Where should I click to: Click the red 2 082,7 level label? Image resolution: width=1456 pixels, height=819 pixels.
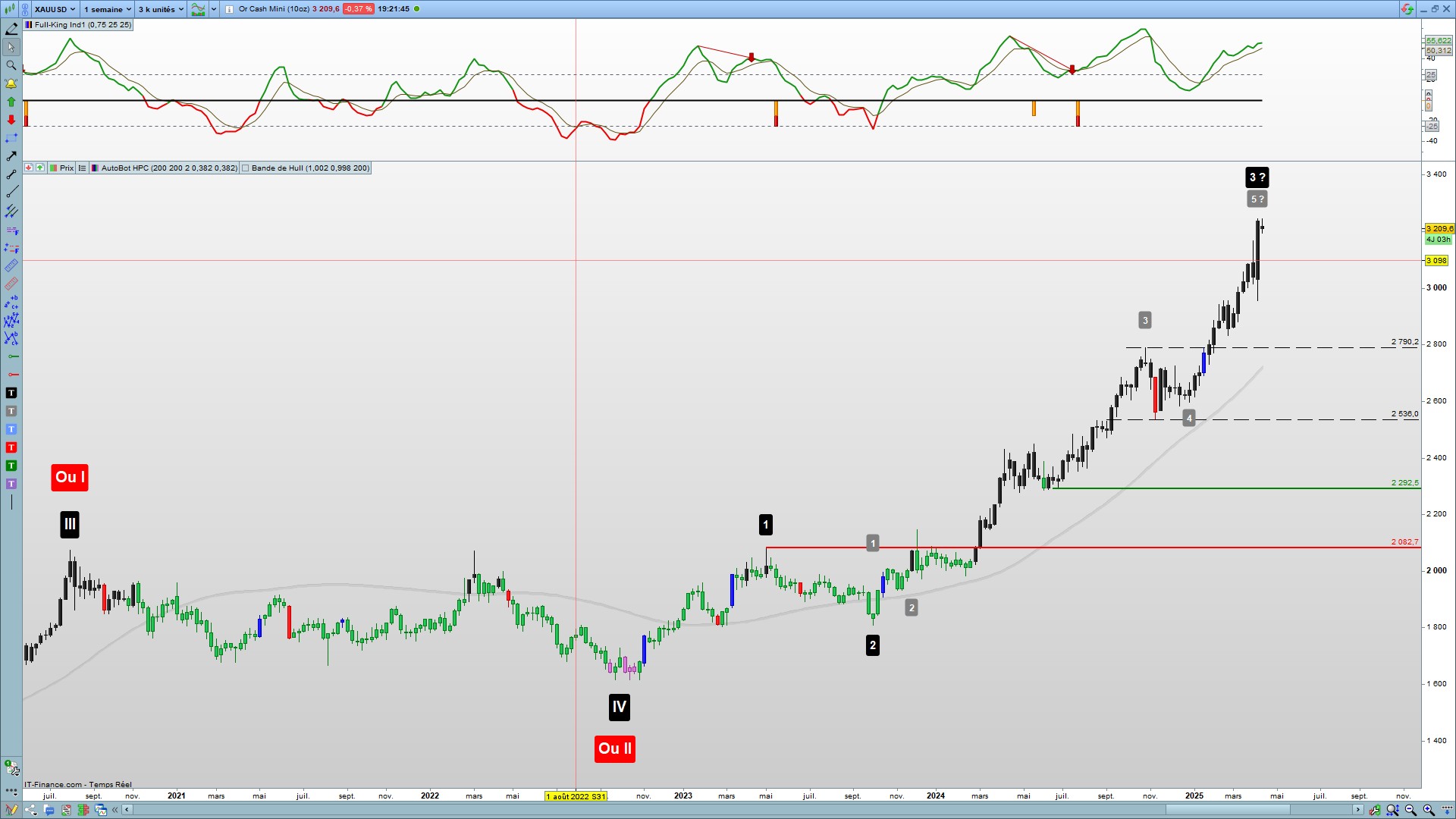1404,542
